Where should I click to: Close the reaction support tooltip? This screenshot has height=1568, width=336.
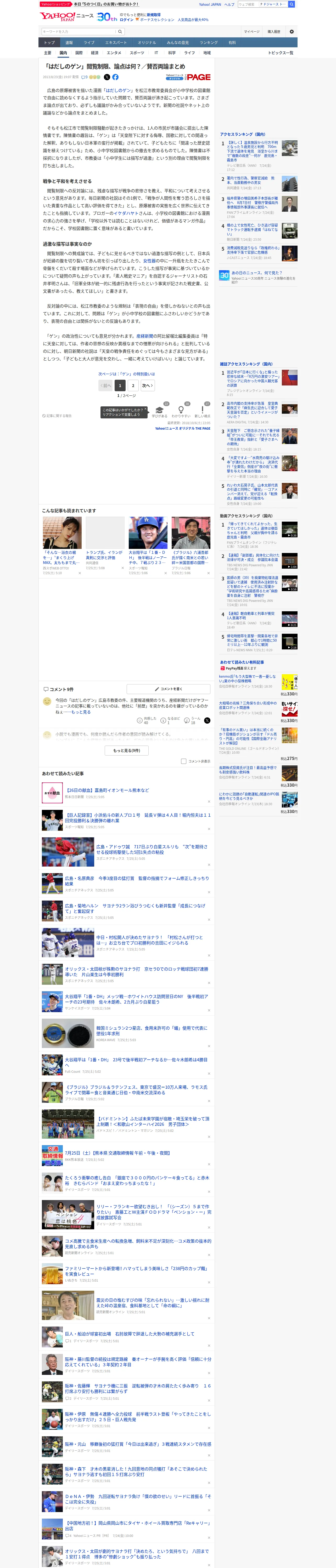(145, 409)
